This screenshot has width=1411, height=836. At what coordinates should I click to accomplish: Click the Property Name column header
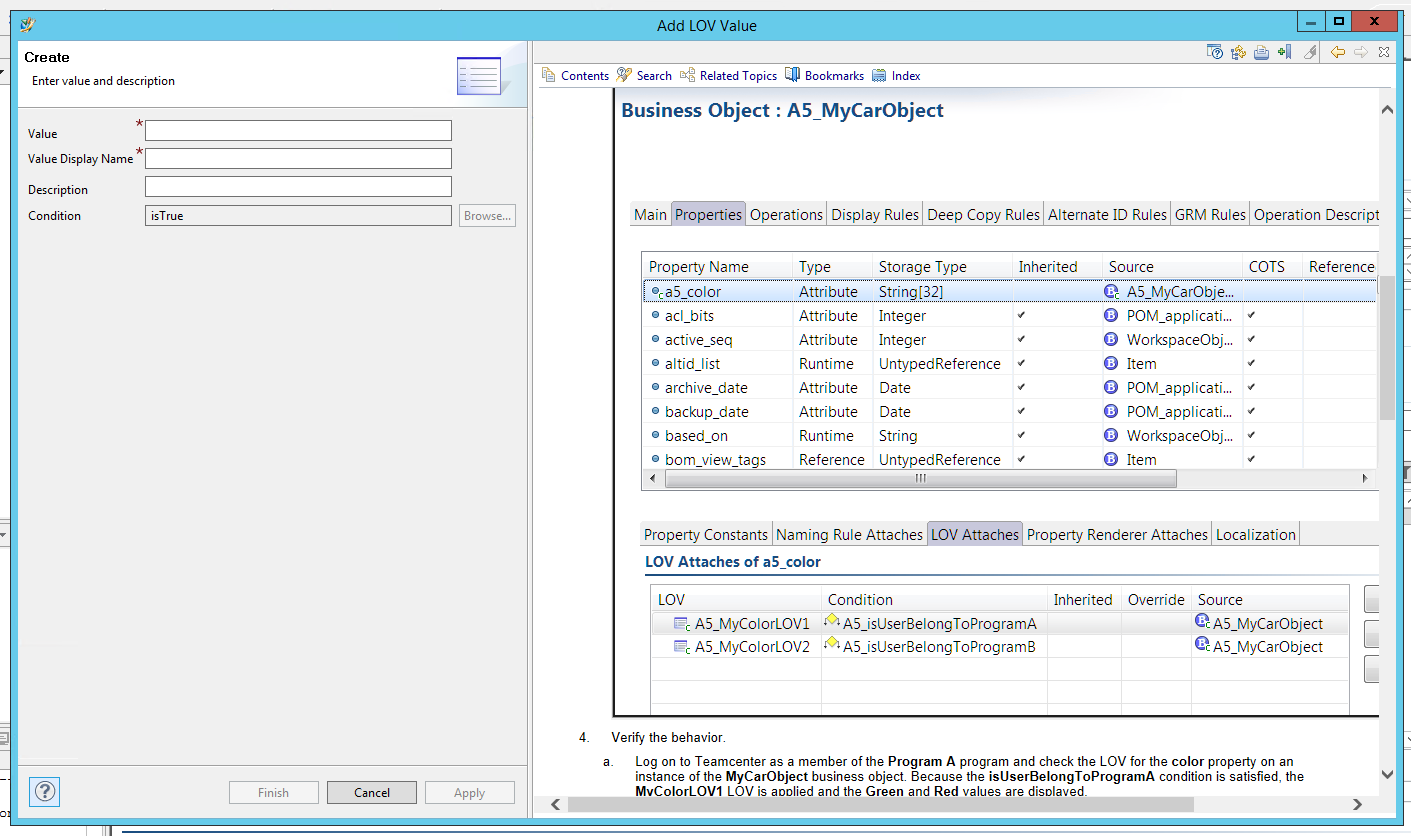coord(718,266)
